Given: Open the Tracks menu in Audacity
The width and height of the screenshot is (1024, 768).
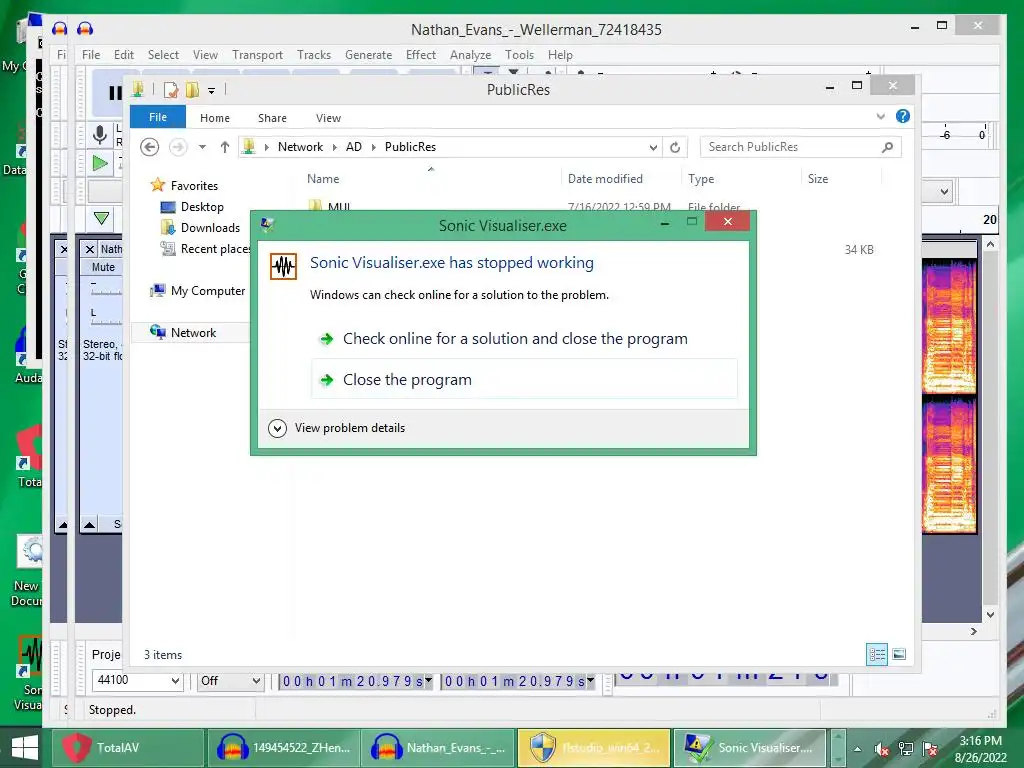Looking at the screenshot, I should (313, 55).
